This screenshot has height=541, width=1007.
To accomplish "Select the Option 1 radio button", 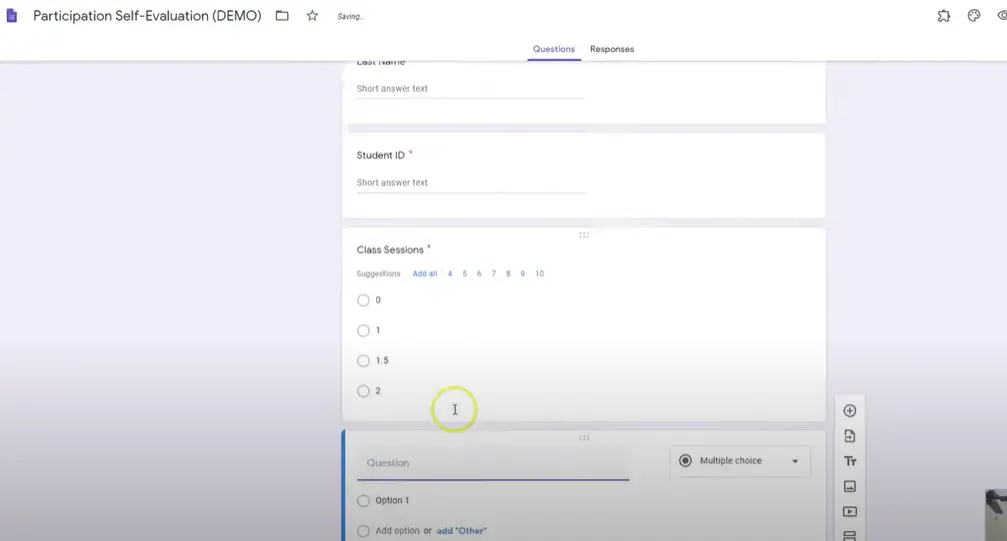I will (x=363, y=501).
